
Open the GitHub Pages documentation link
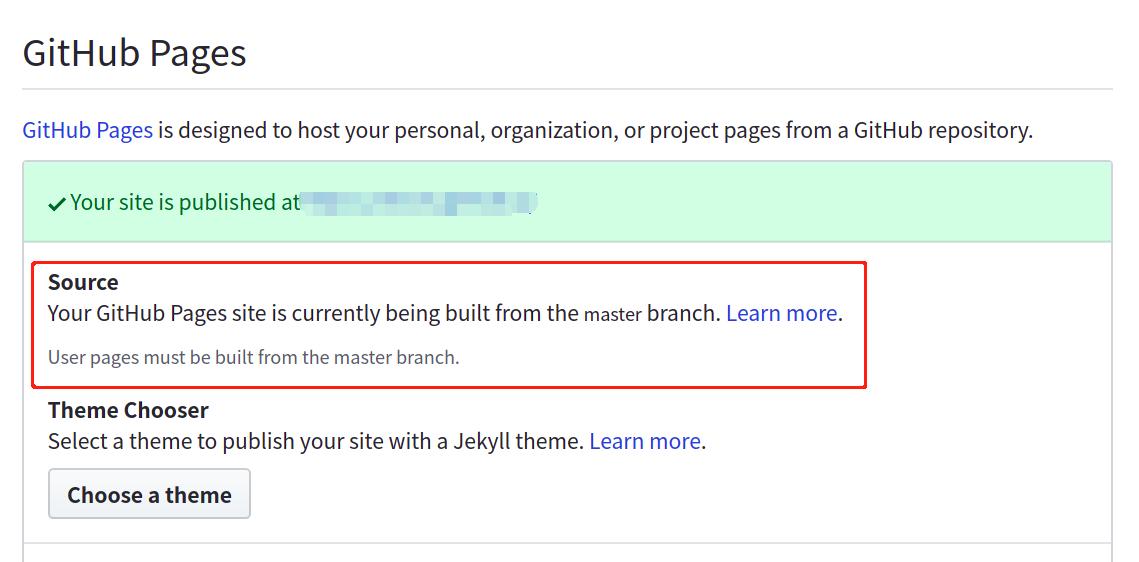[87, 130]
